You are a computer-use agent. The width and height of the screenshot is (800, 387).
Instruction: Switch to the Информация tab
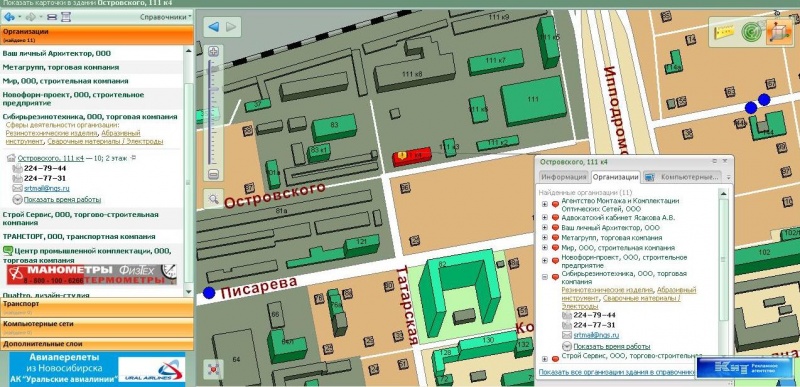[563, 177]
